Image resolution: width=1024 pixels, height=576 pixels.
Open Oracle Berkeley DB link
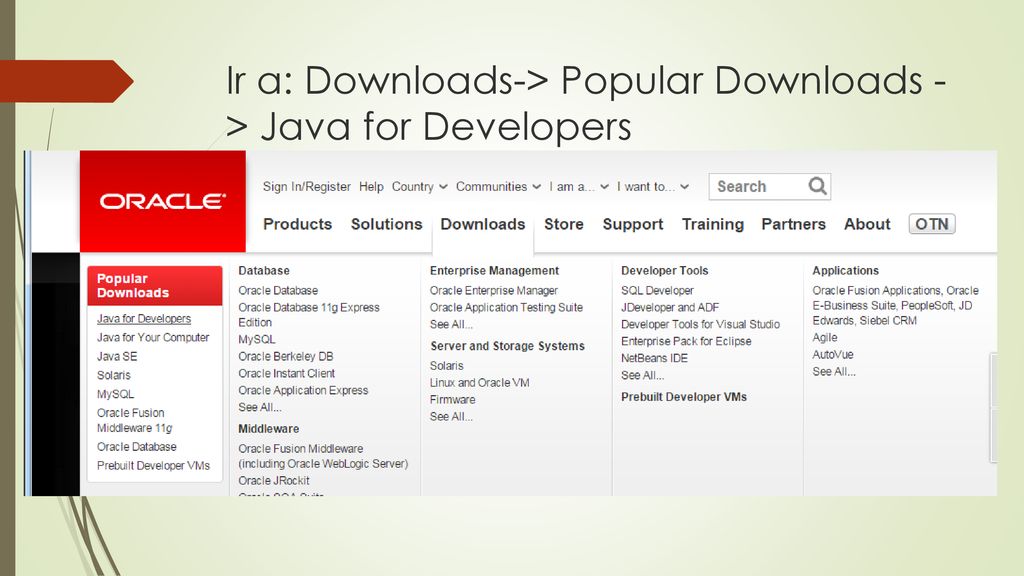pos(285,357)
